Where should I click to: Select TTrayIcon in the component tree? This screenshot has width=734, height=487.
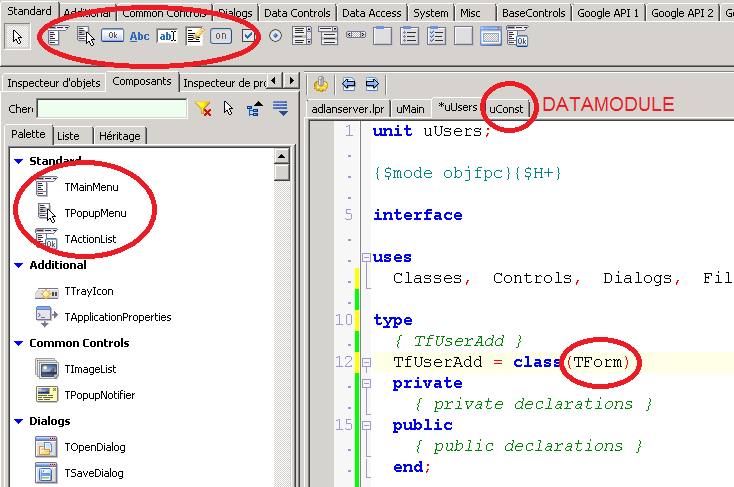pos(89,291)
